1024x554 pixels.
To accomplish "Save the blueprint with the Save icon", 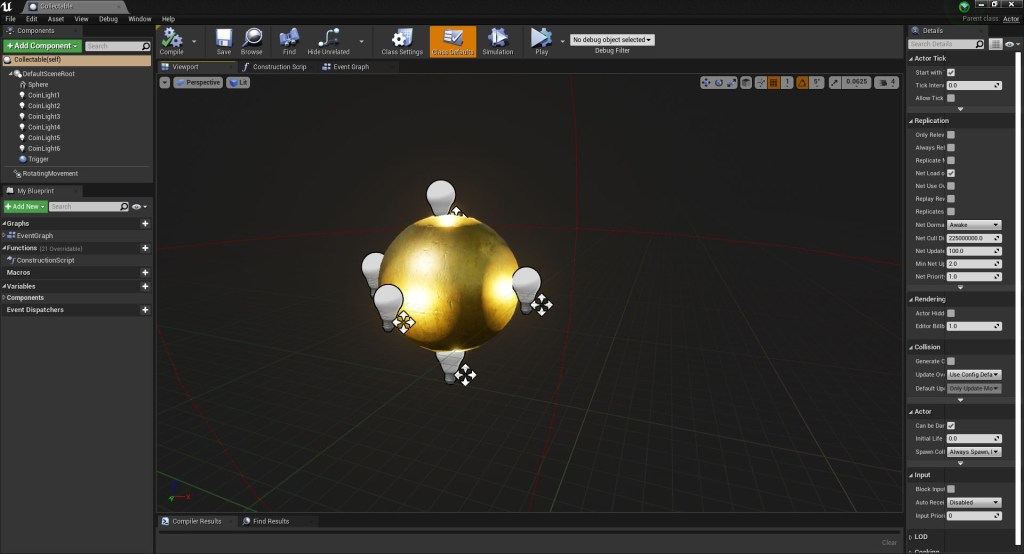I will [x=224, y=39].
